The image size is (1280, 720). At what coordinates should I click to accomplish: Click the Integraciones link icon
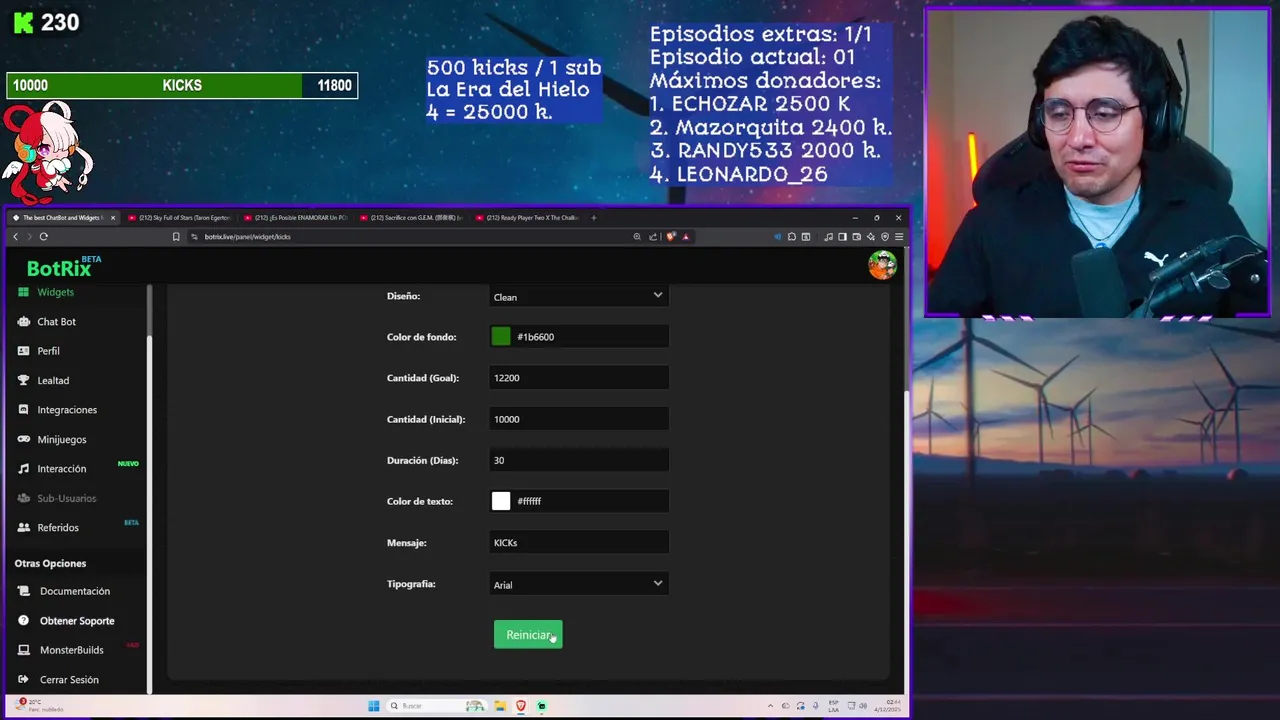pos(23,410)
